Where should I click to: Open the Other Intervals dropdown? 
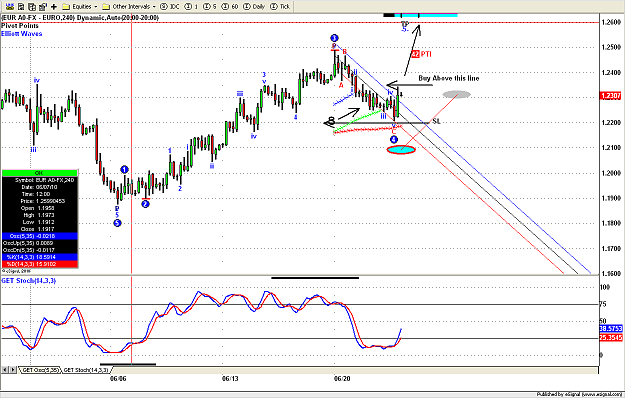129,6
